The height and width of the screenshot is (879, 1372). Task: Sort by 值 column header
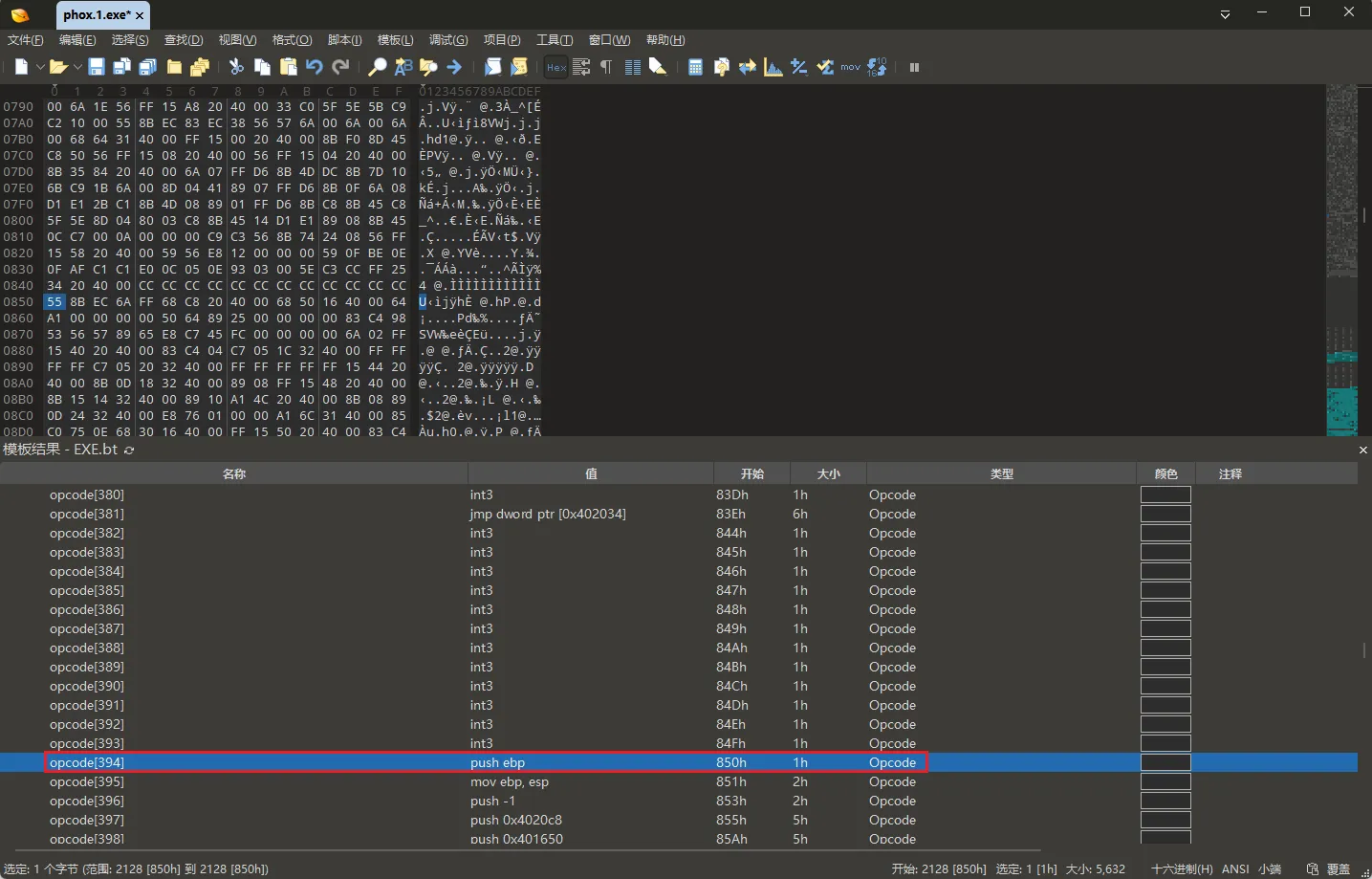coord(591,473)
